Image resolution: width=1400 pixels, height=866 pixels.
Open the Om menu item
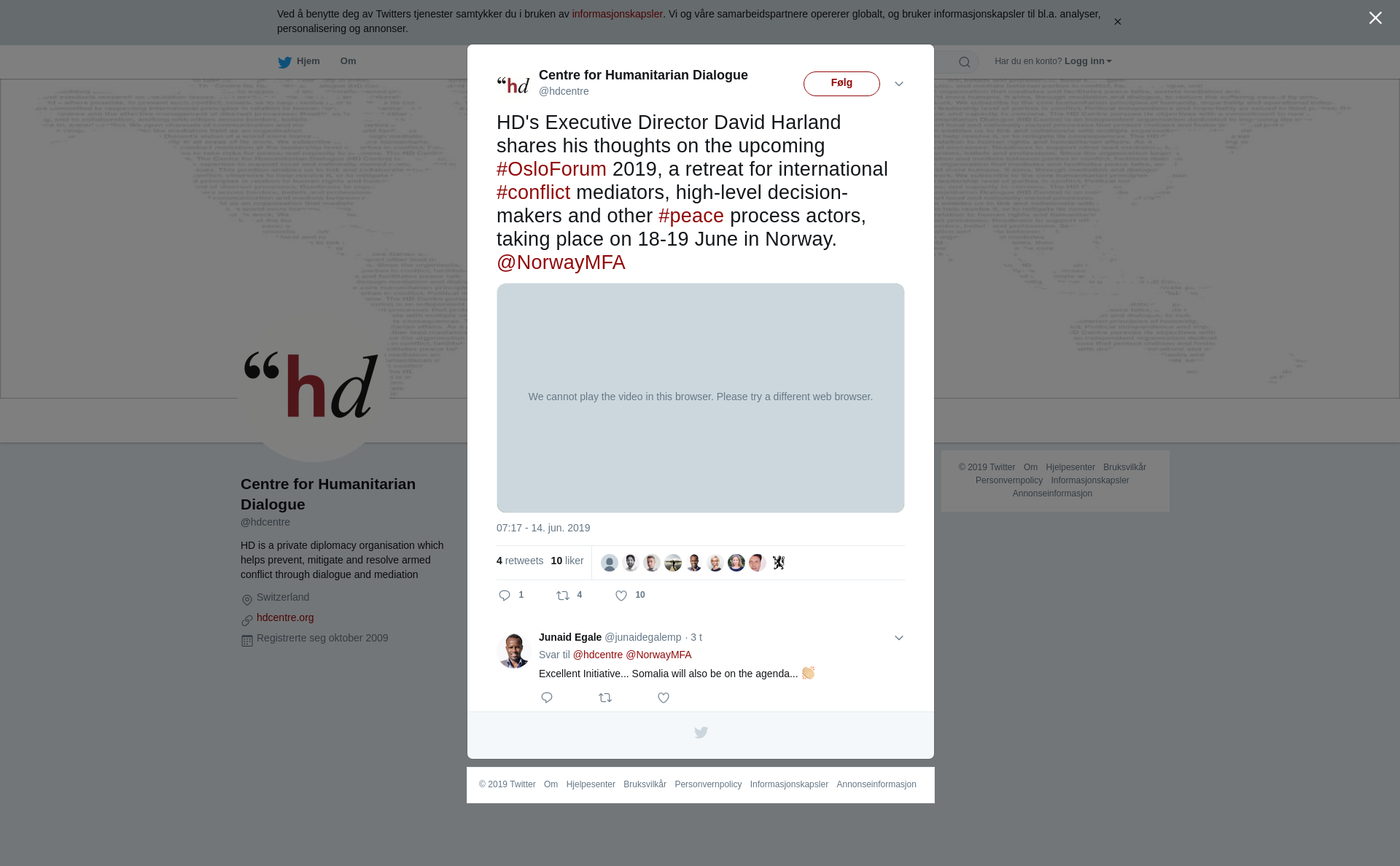click(x=349, y=61)
